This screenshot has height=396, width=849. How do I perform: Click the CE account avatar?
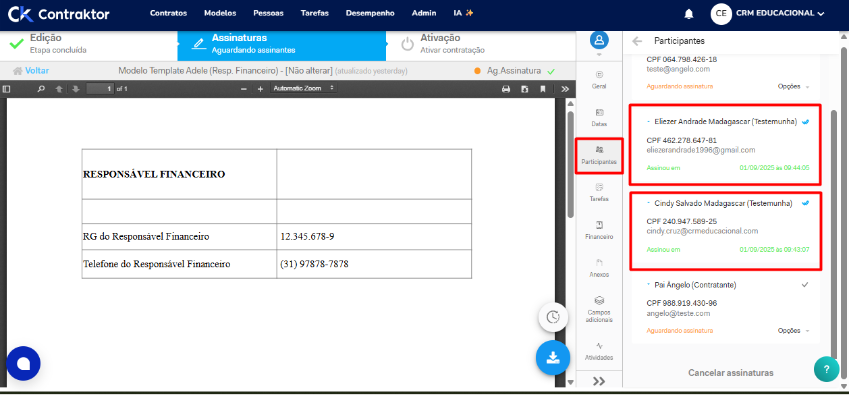pyautogui.click(x=721, y=14)
